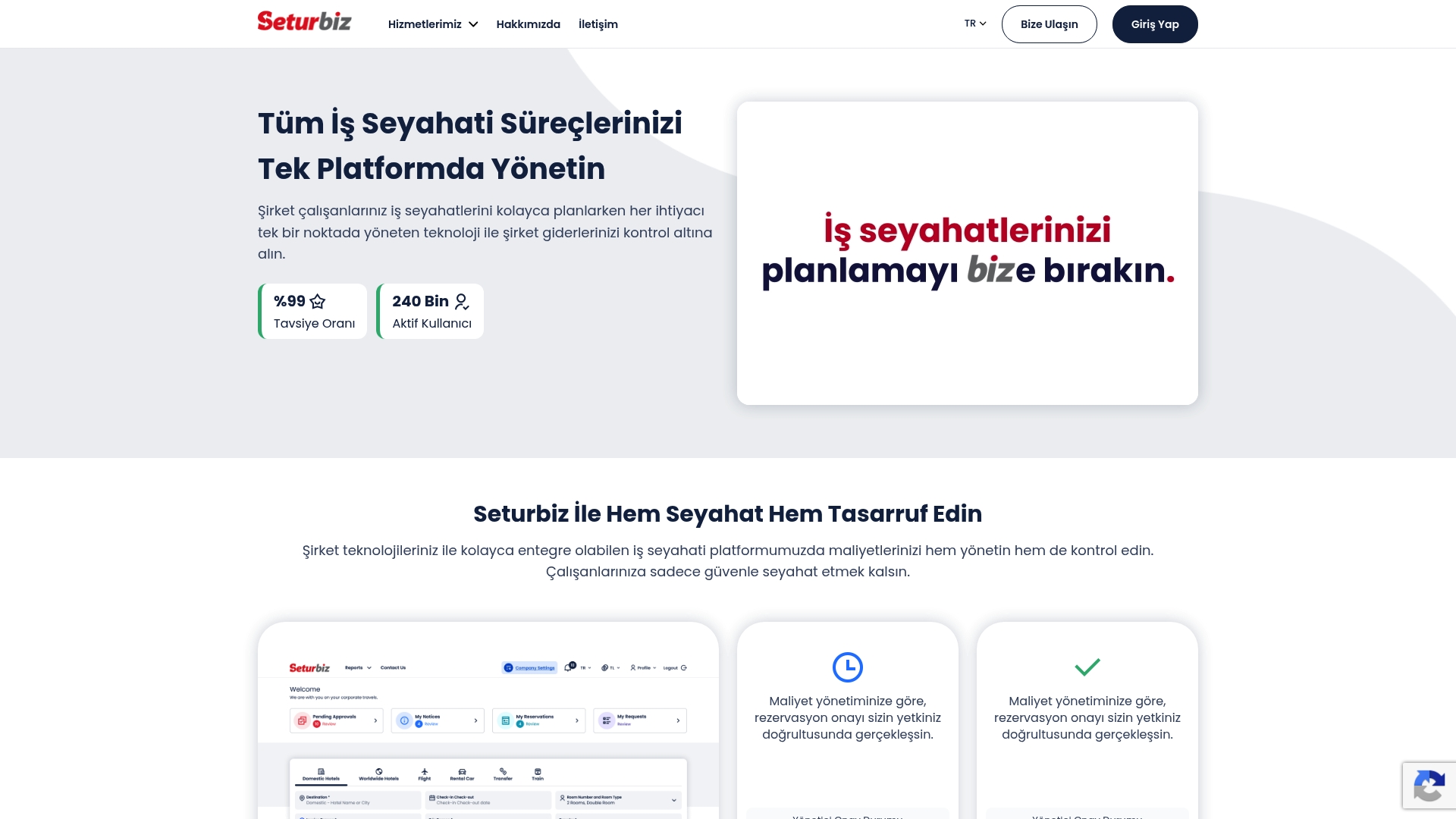Open the Hizmetlerimiz menu
This screenshot has width=1456, height=819.
pos(433,24)
